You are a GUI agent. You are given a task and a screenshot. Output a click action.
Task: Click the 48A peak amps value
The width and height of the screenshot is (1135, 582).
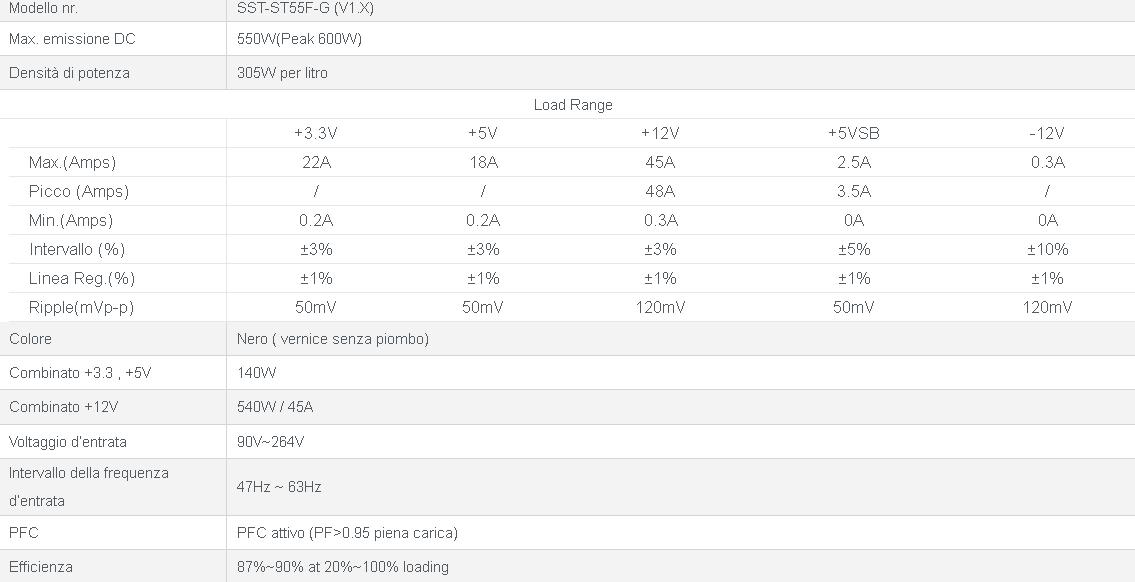pos(660,191)
